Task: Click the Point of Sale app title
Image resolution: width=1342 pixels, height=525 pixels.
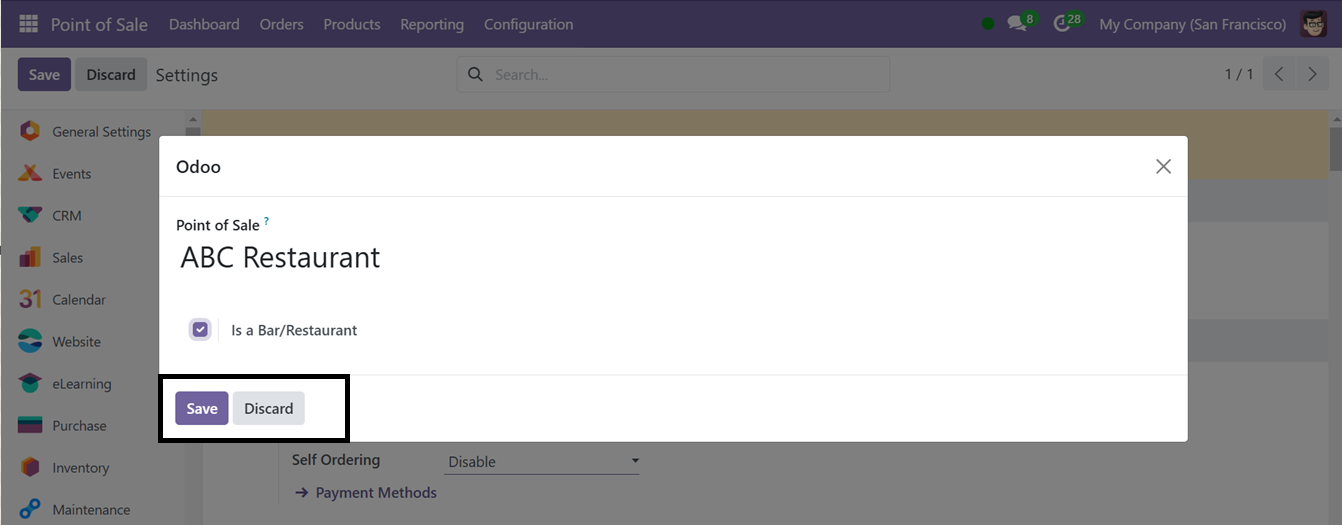Action: click(99, 24)
